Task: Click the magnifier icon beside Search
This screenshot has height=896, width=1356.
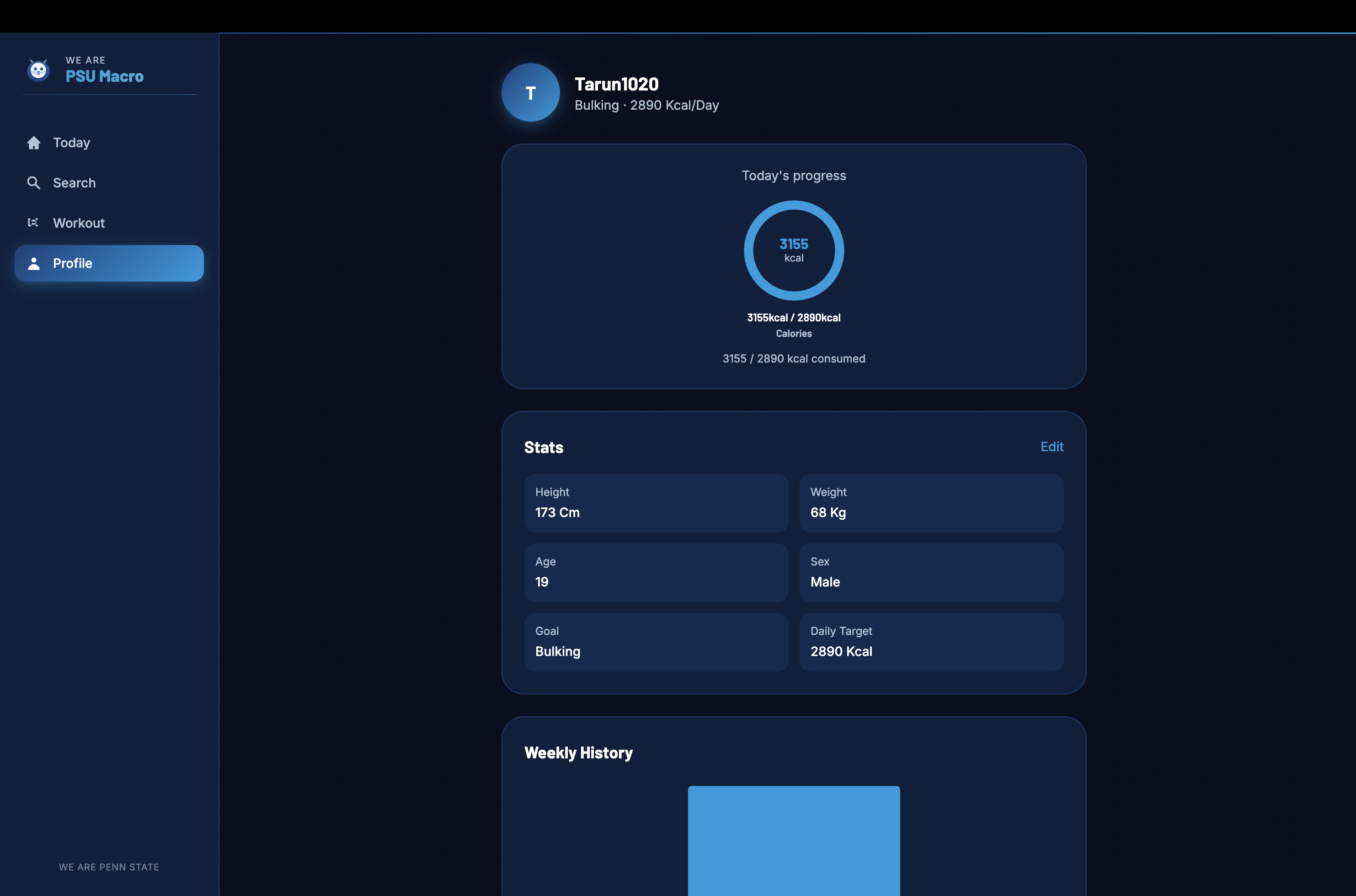Action: tap(34, 183)
